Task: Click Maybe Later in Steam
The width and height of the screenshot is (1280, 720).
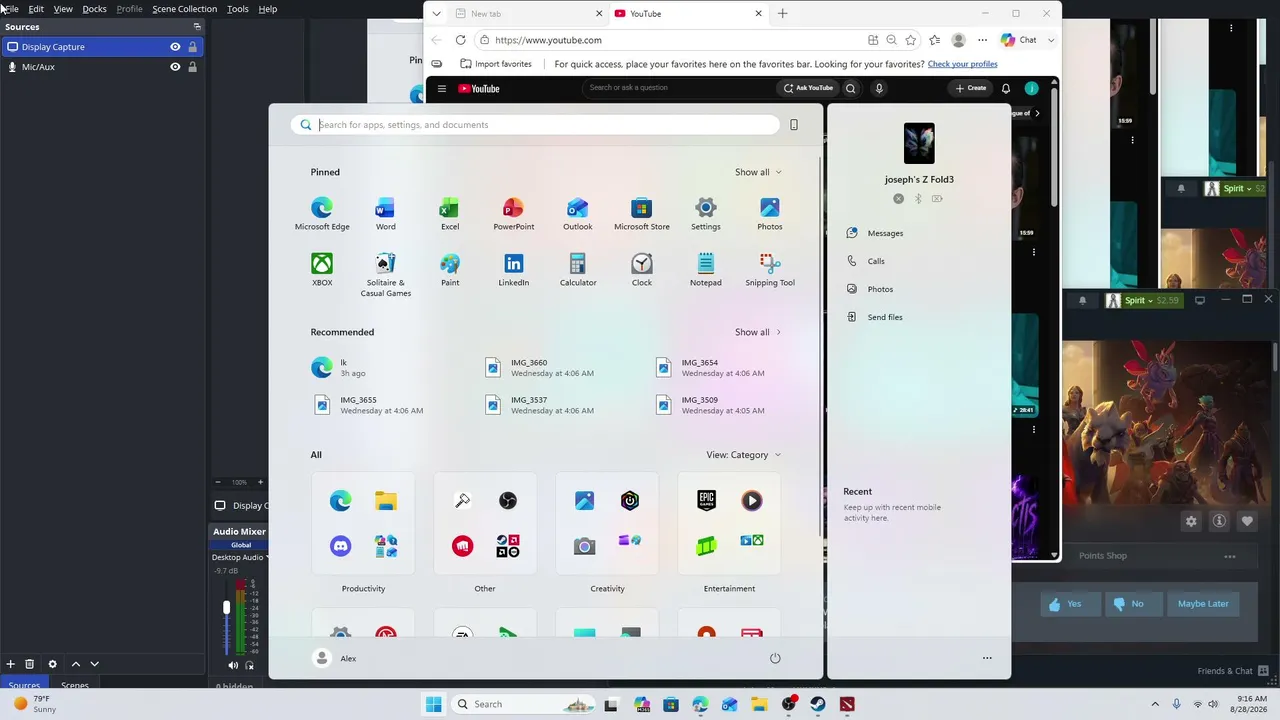Action: [1202, 604]
